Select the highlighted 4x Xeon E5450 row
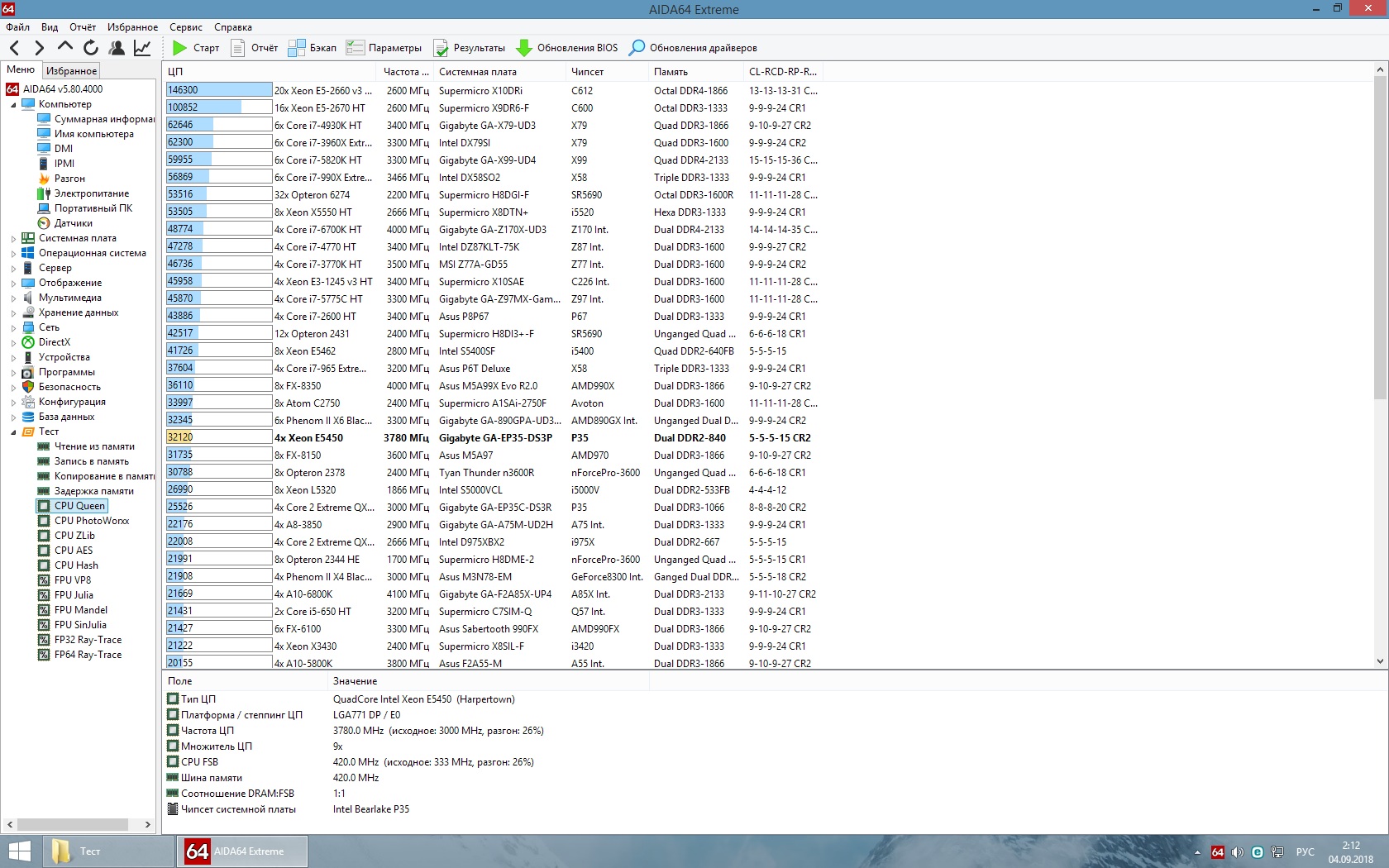 [492, 437]
